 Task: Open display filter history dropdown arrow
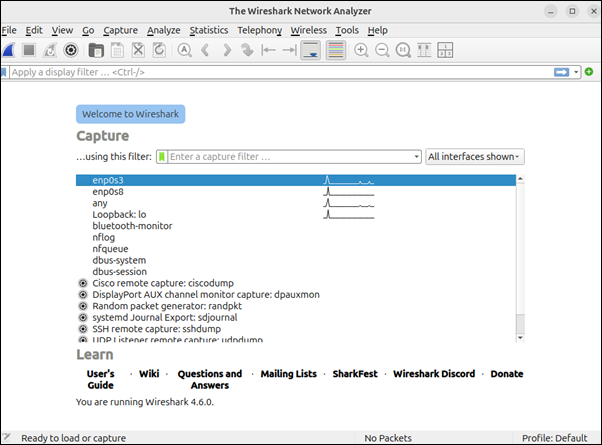click(x=576, y=72)
